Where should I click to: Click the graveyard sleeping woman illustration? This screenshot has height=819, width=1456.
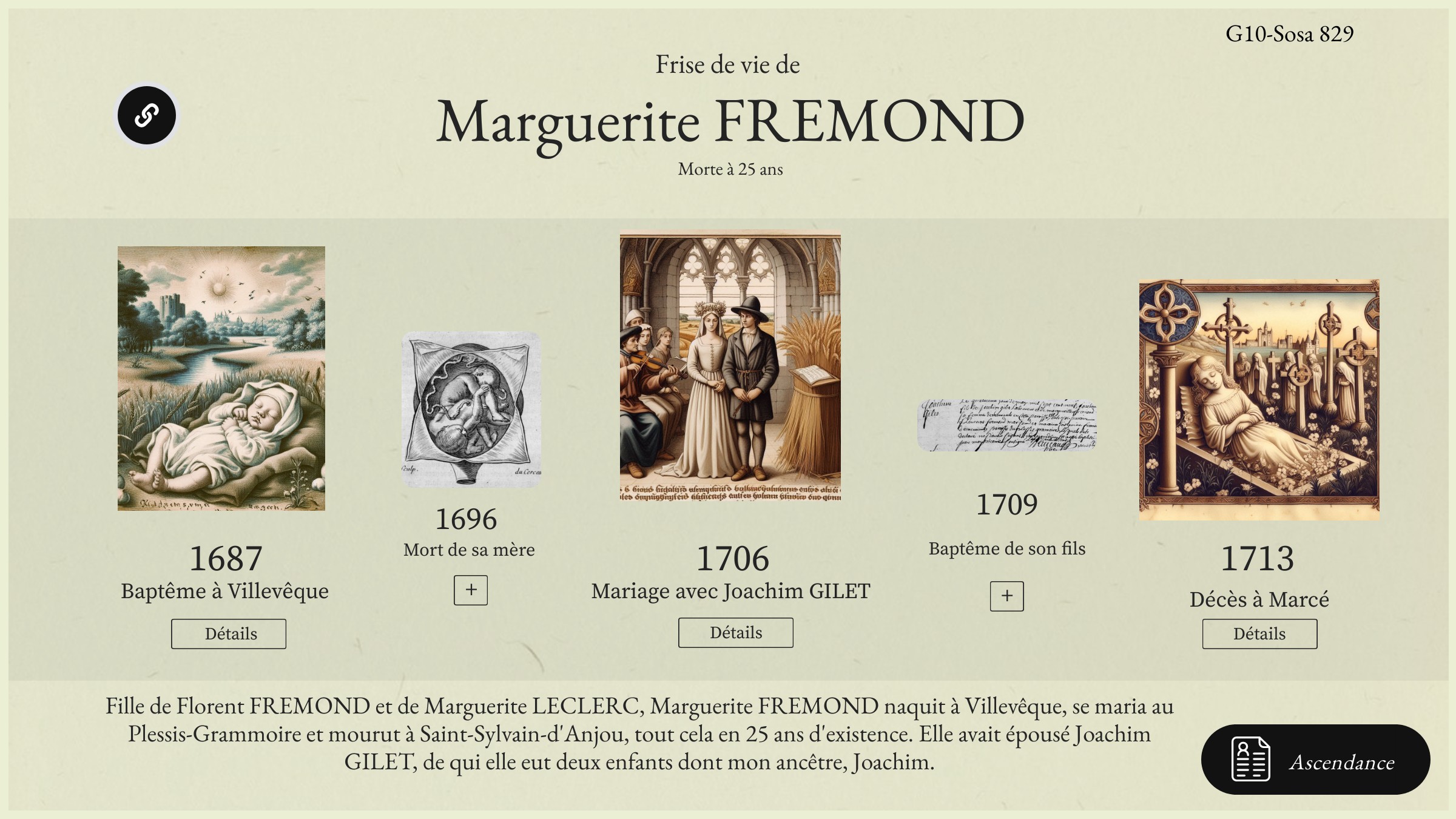[1259, 400]
